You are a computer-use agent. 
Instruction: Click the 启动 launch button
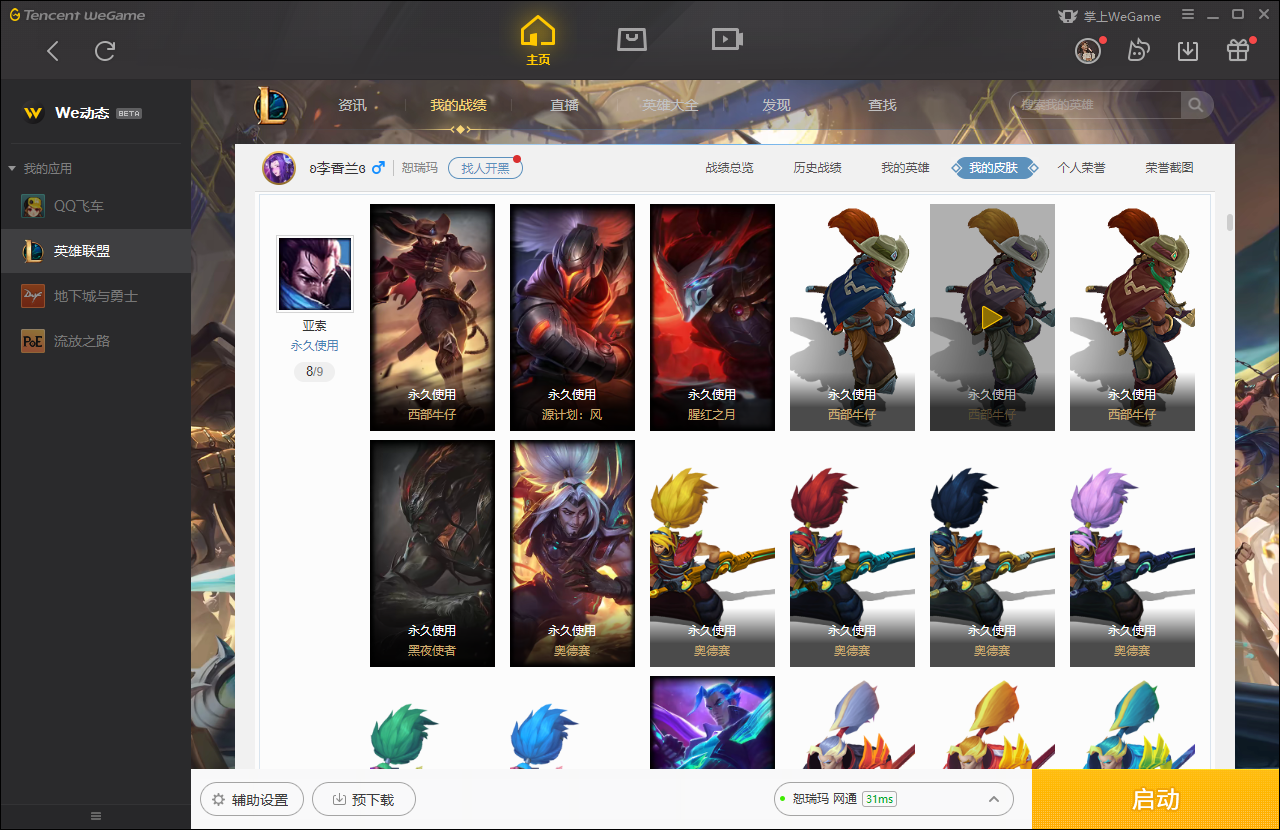click(x=1156, y=799)
